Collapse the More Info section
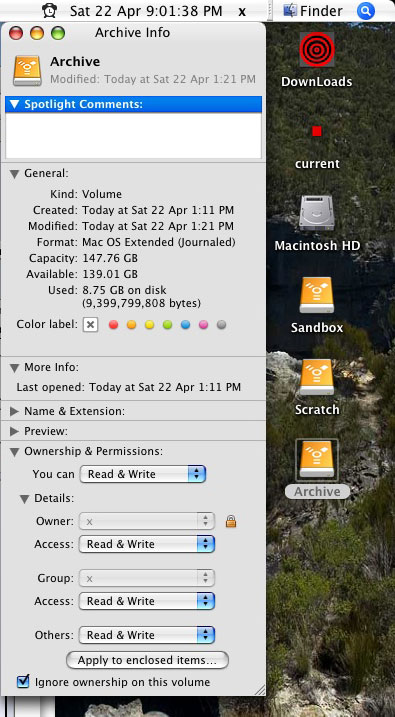 click(x=15, y=368)
